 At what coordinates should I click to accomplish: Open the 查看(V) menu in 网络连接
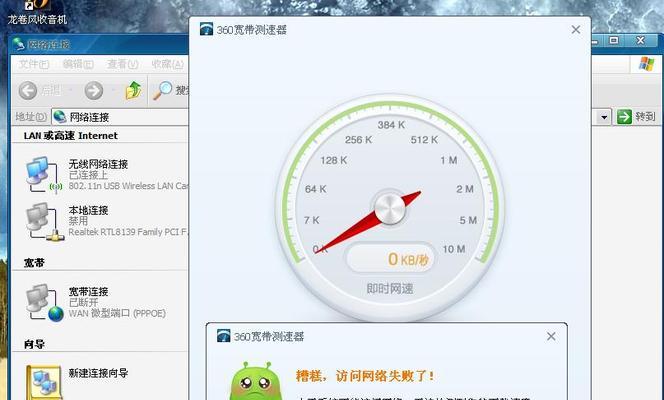click(x=123, y=64)
